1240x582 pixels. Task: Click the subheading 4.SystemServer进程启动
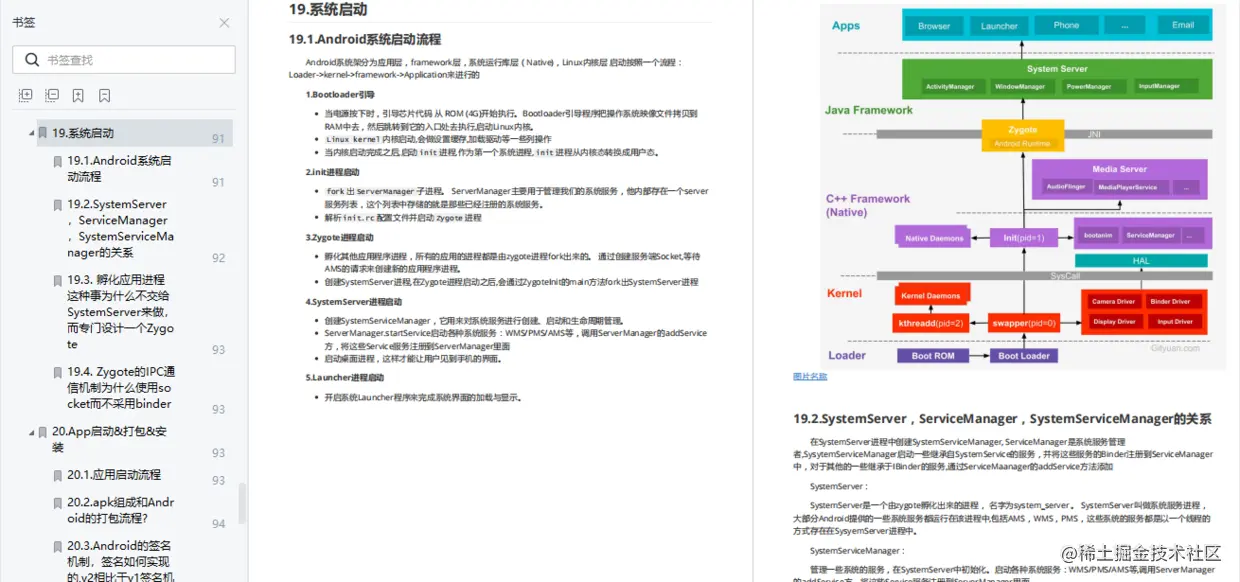pyautogui.click(x=354, y=302)
